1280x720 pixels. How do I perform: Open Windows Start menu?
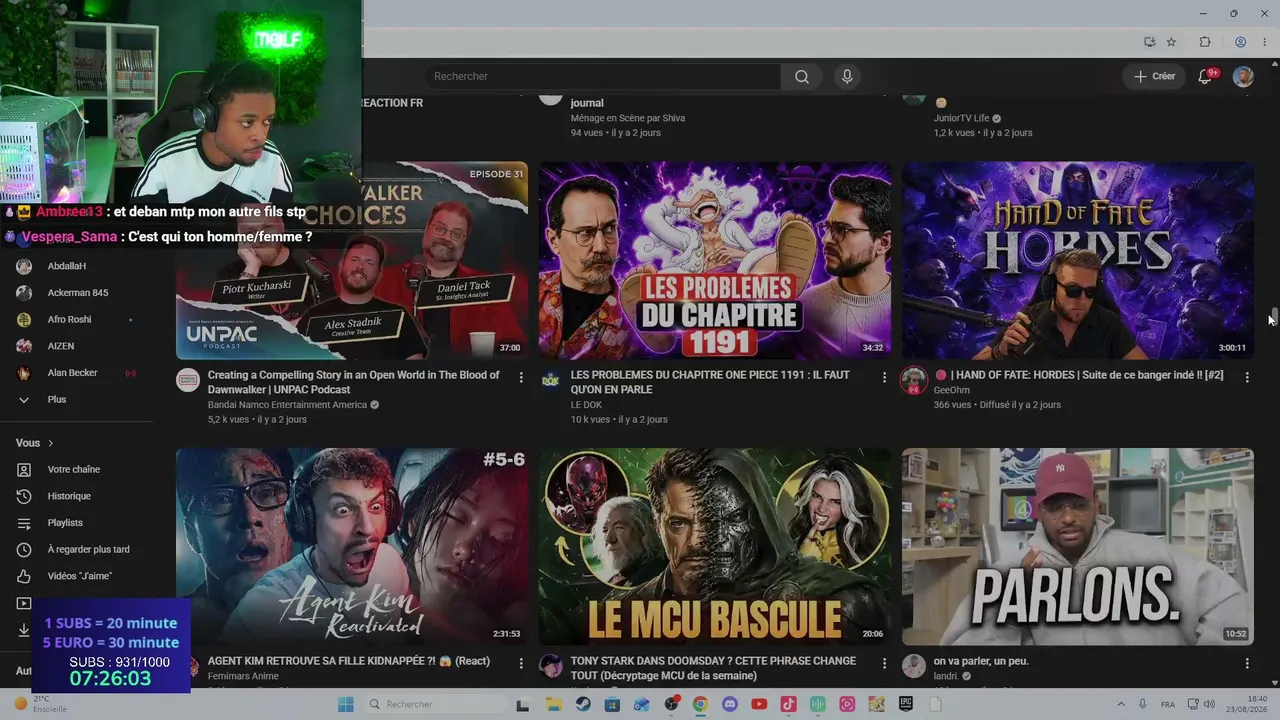point(346,704)
